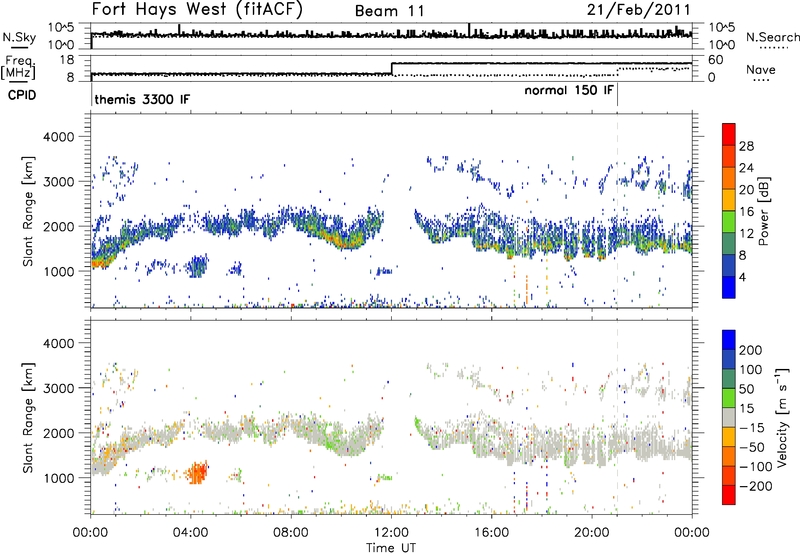Click the 'Power [dB]' colorbar title
800x554 pixels.
763,211
